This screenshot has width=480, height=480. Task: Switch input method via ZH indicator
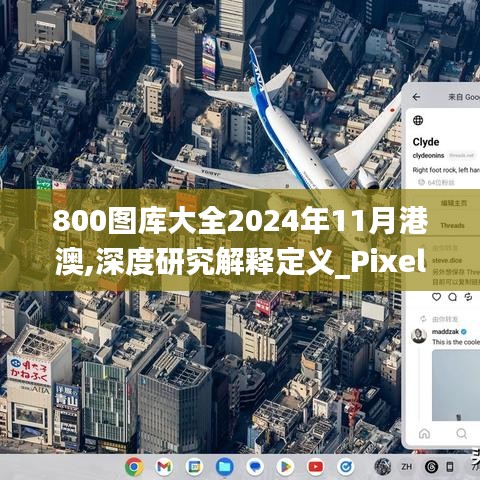pos(407,467)
